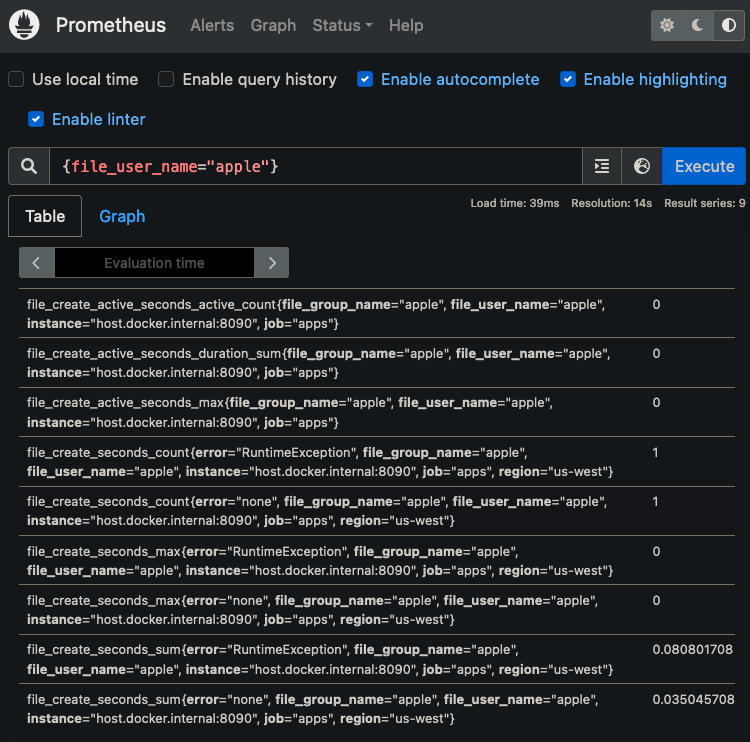
Task: Open the Graph nav link
Action: (x=273, y=25)
